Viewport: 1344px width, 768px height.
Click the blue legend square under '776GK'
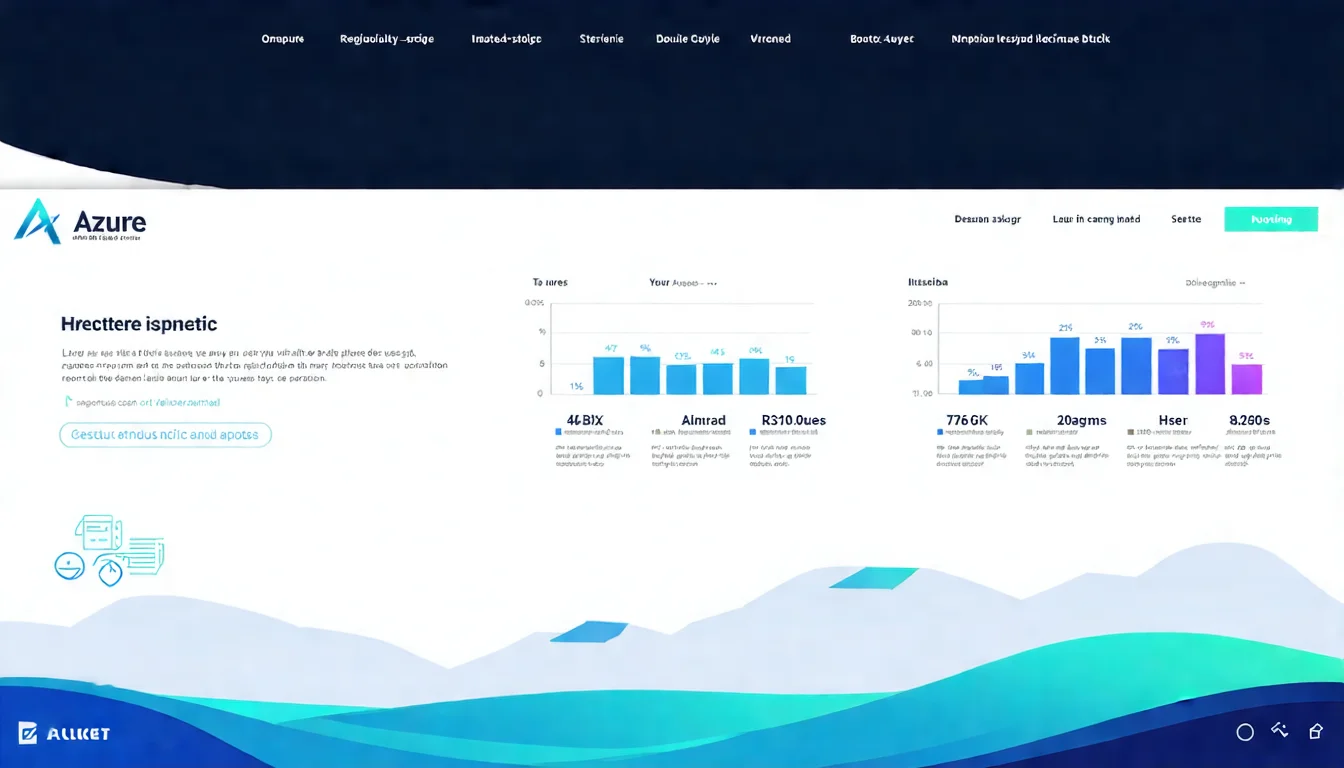pyautogui.click(x=940, y=432)
